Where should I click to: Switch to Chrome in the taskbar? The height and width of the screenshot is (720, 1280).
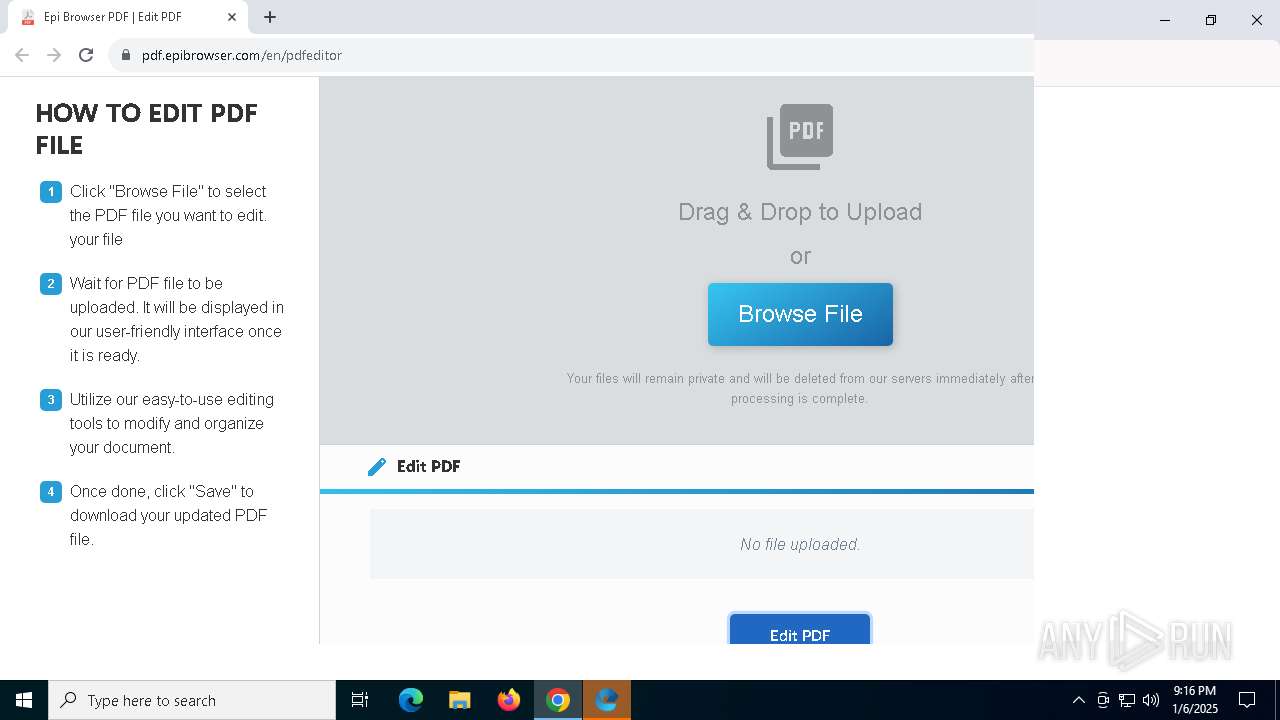pyautogui.click(x=558, y=700)
